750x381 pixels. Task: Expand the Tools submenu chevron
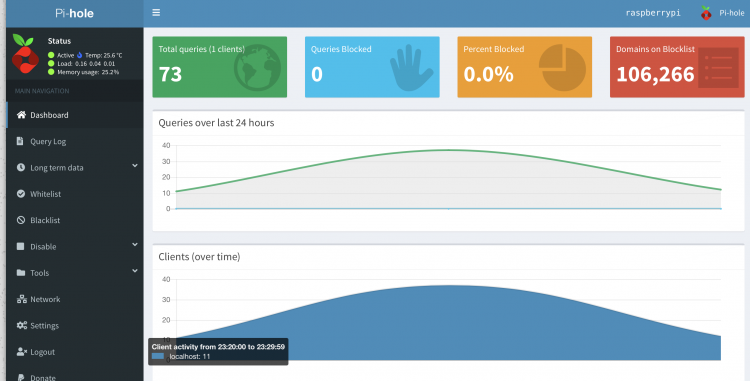pos(135,271)
